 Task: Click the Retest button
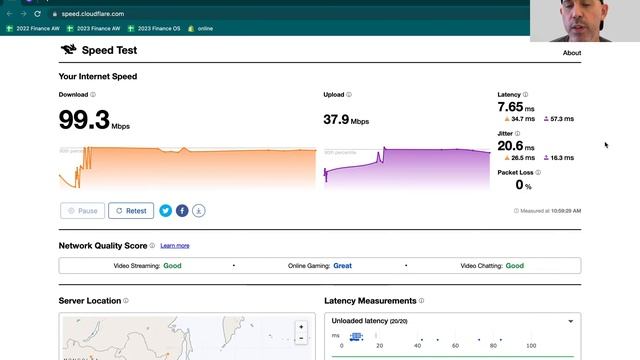[131, 211]
